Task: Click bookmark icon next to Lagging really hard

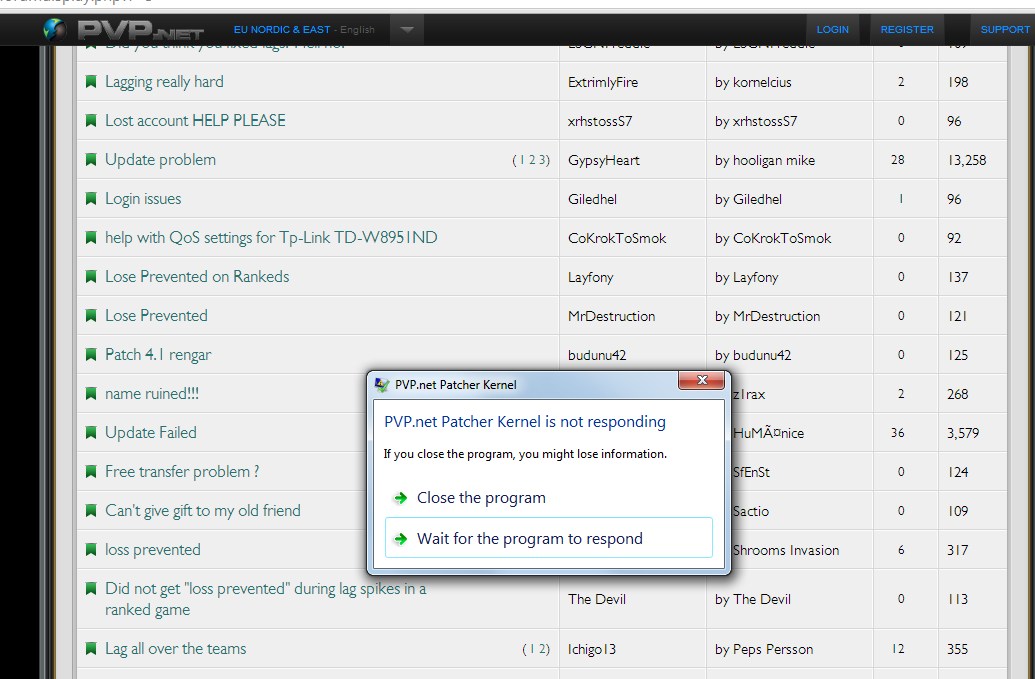Action: point(91,82)
